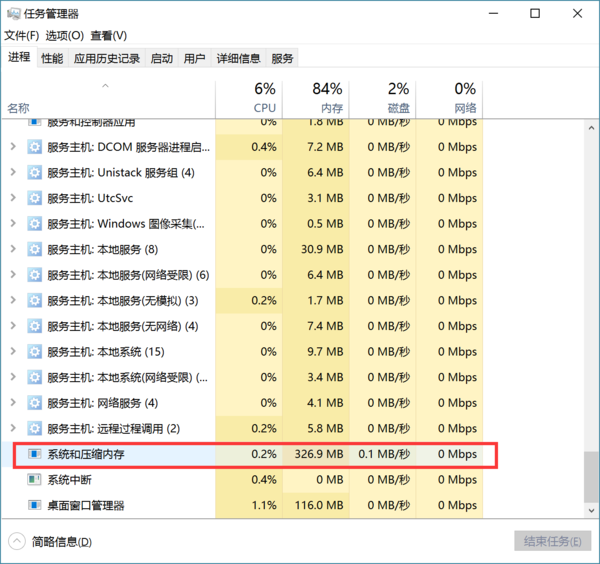Click the 桌面窗口管理器 process icon
The image size is (600, 564).
click(34, 505)
